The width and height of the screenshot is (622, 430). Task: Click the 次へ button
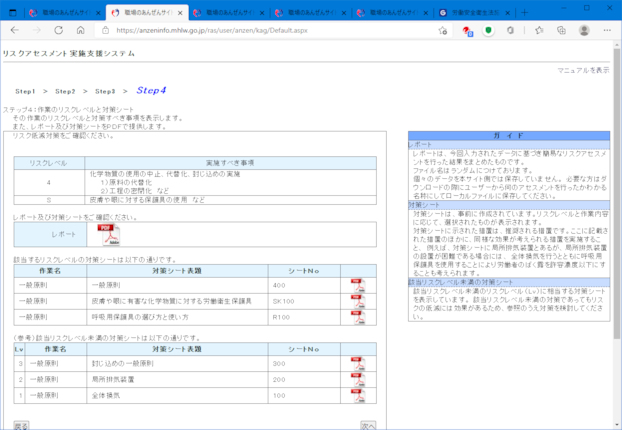(368, 426)
